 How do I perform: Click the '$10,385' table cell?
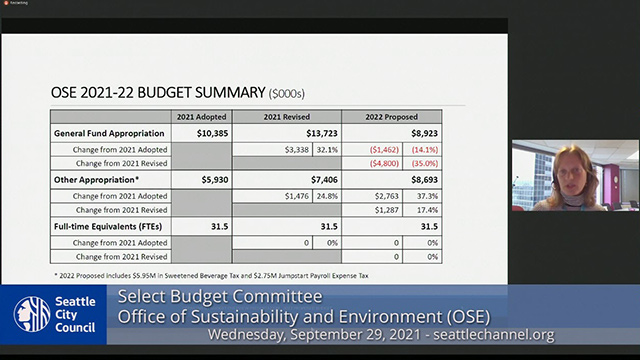[x=202, y=133]
